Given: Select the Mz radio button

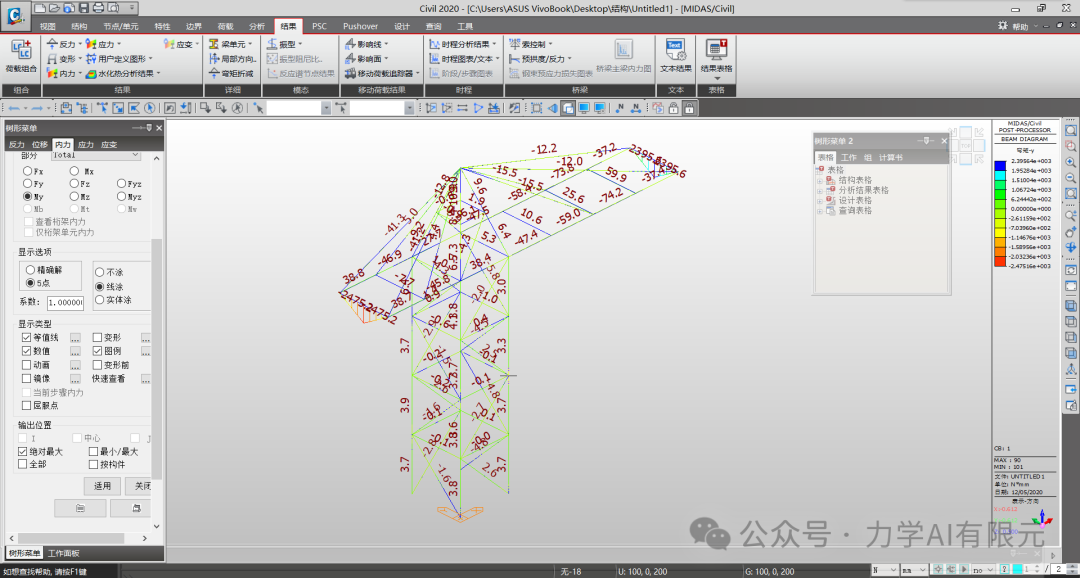Looking at the screenshot, I should [74, 196].
